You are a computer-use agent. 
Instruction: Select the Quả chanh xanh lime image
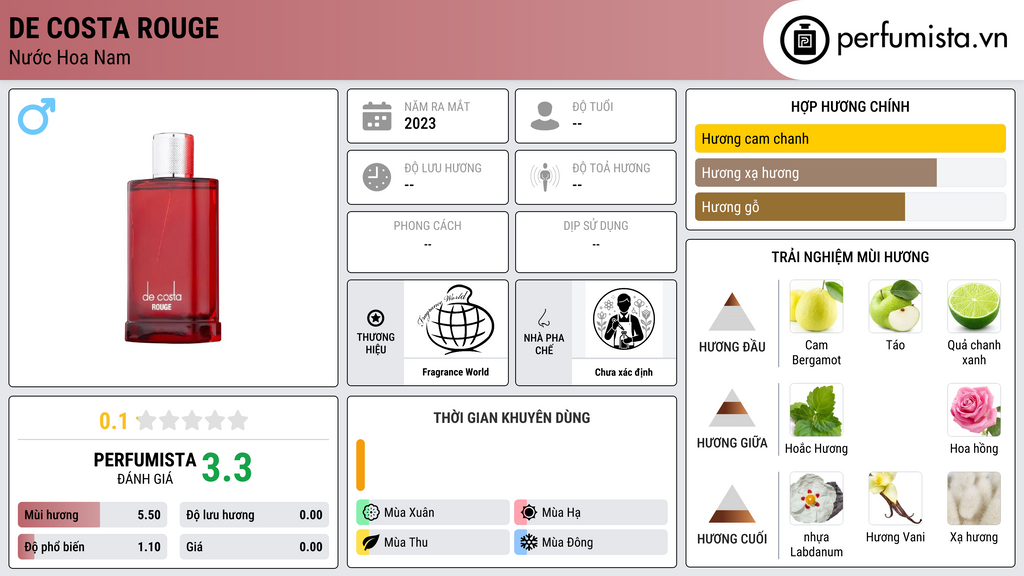coord(974,306)
